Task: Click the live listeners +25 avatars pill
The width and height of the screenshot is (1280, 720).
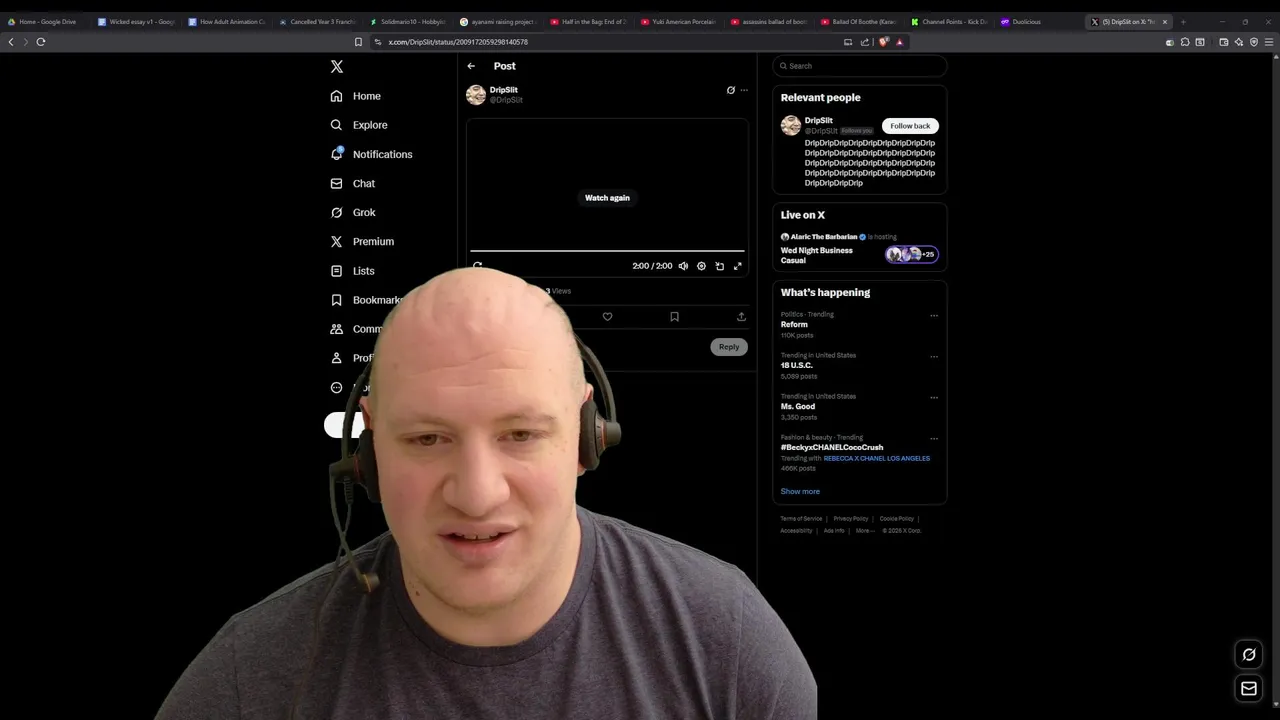Action: tap(912, 254)
